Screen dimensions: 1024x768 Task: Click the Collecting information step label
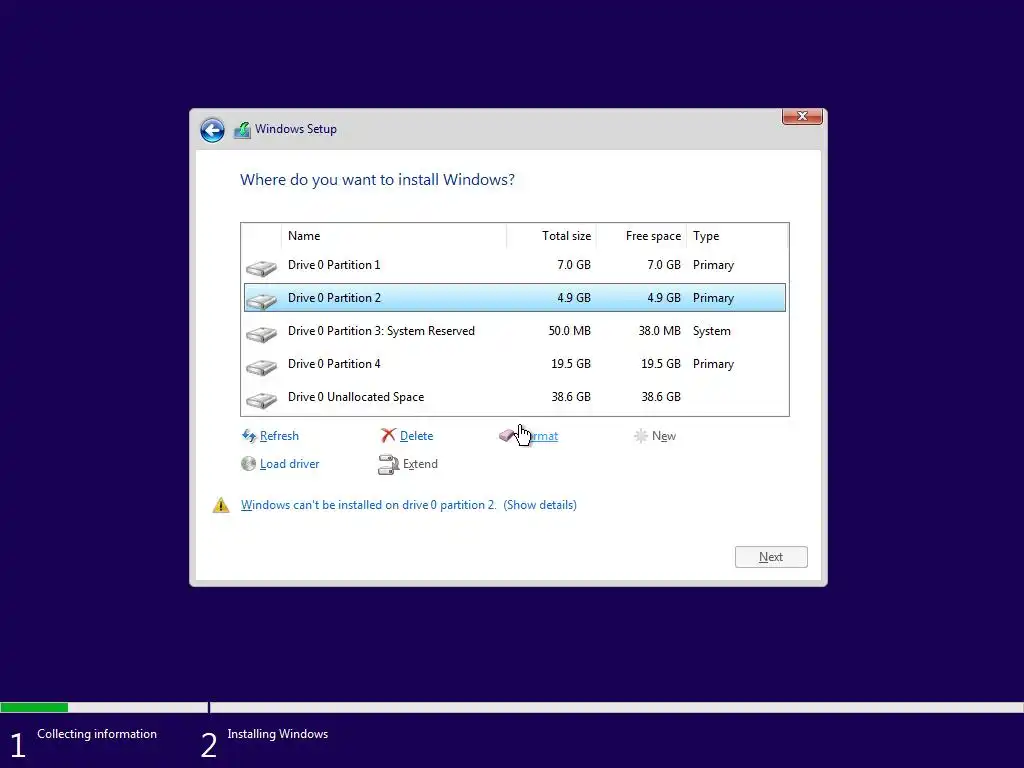pyautogui.click(x=97, y=734)
